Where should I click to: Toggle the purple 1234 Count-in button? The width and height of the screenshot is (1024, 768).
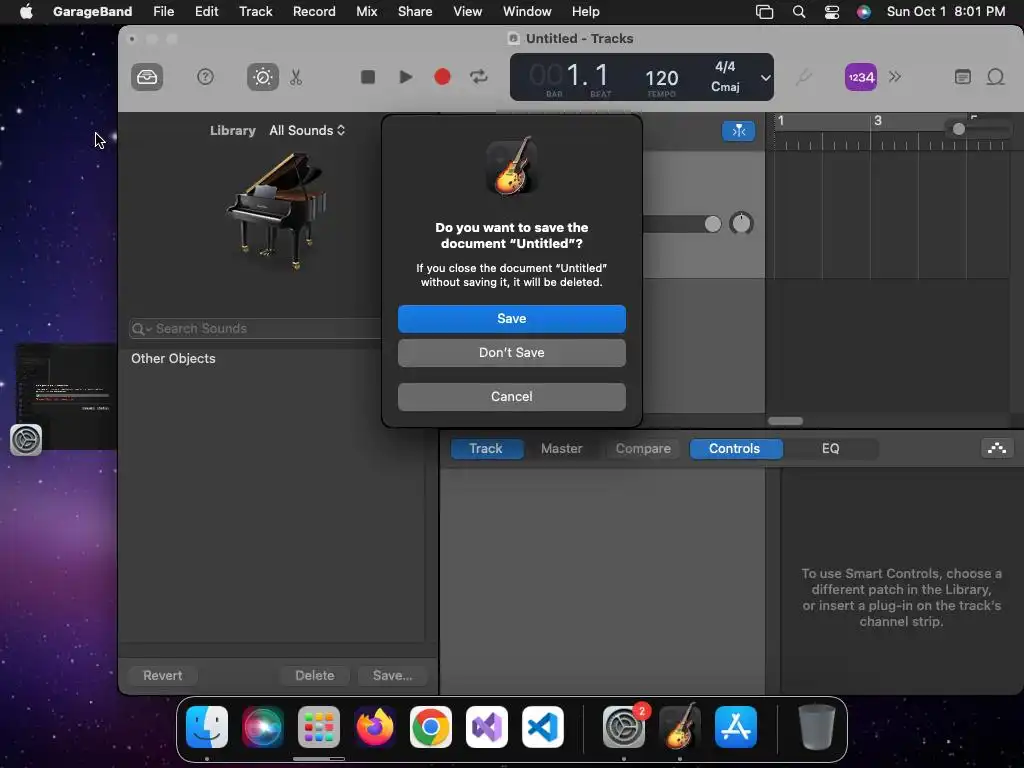861,77
